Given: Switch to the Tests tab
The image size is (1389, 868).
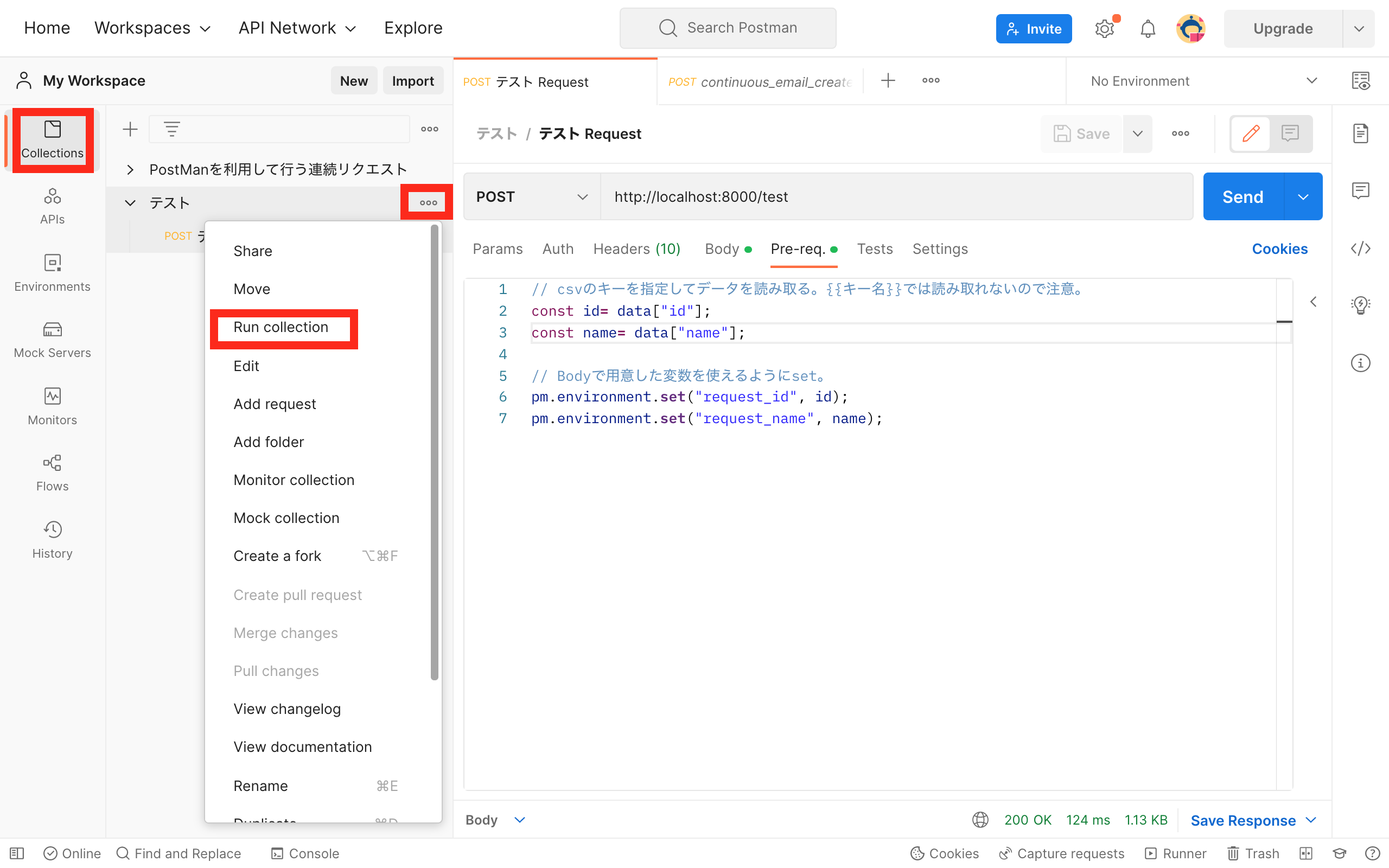Looking at the screenshot, I should coord(875,248).
